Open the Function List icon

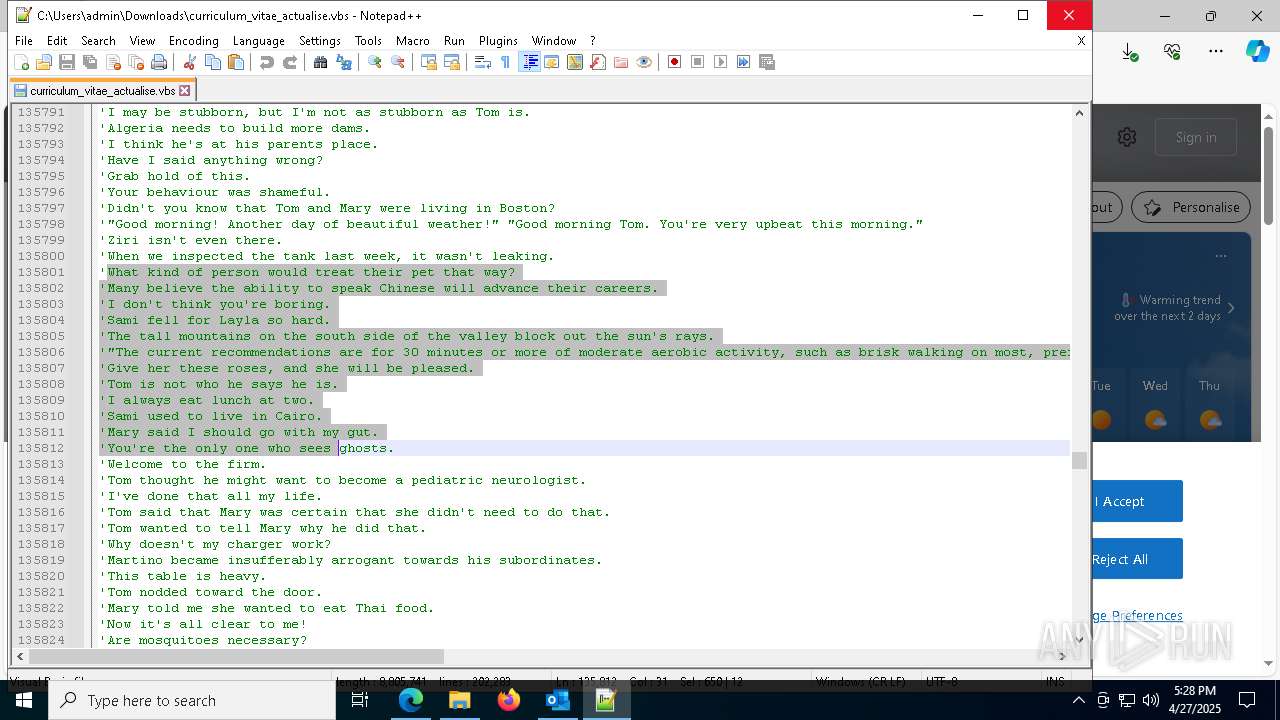598,62
